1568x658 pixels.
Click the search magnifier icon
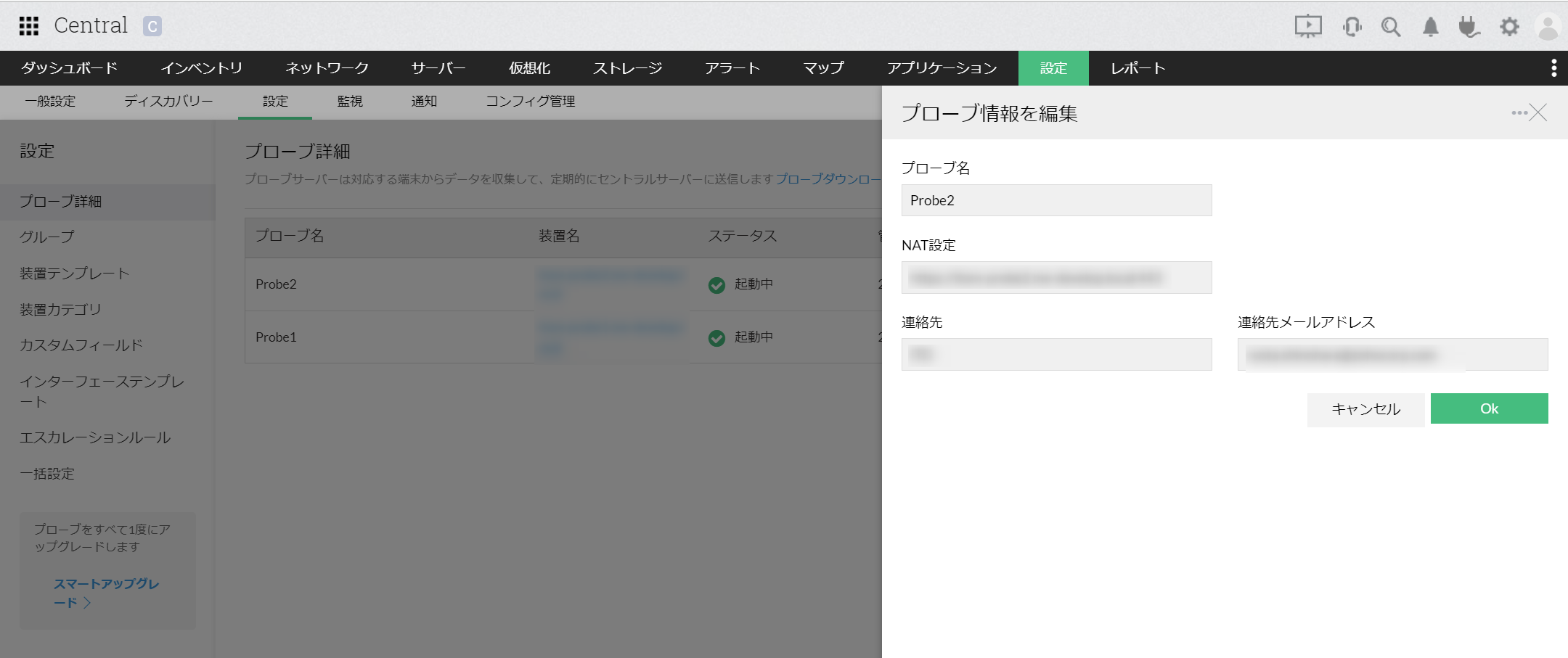tap(1391, 27)
